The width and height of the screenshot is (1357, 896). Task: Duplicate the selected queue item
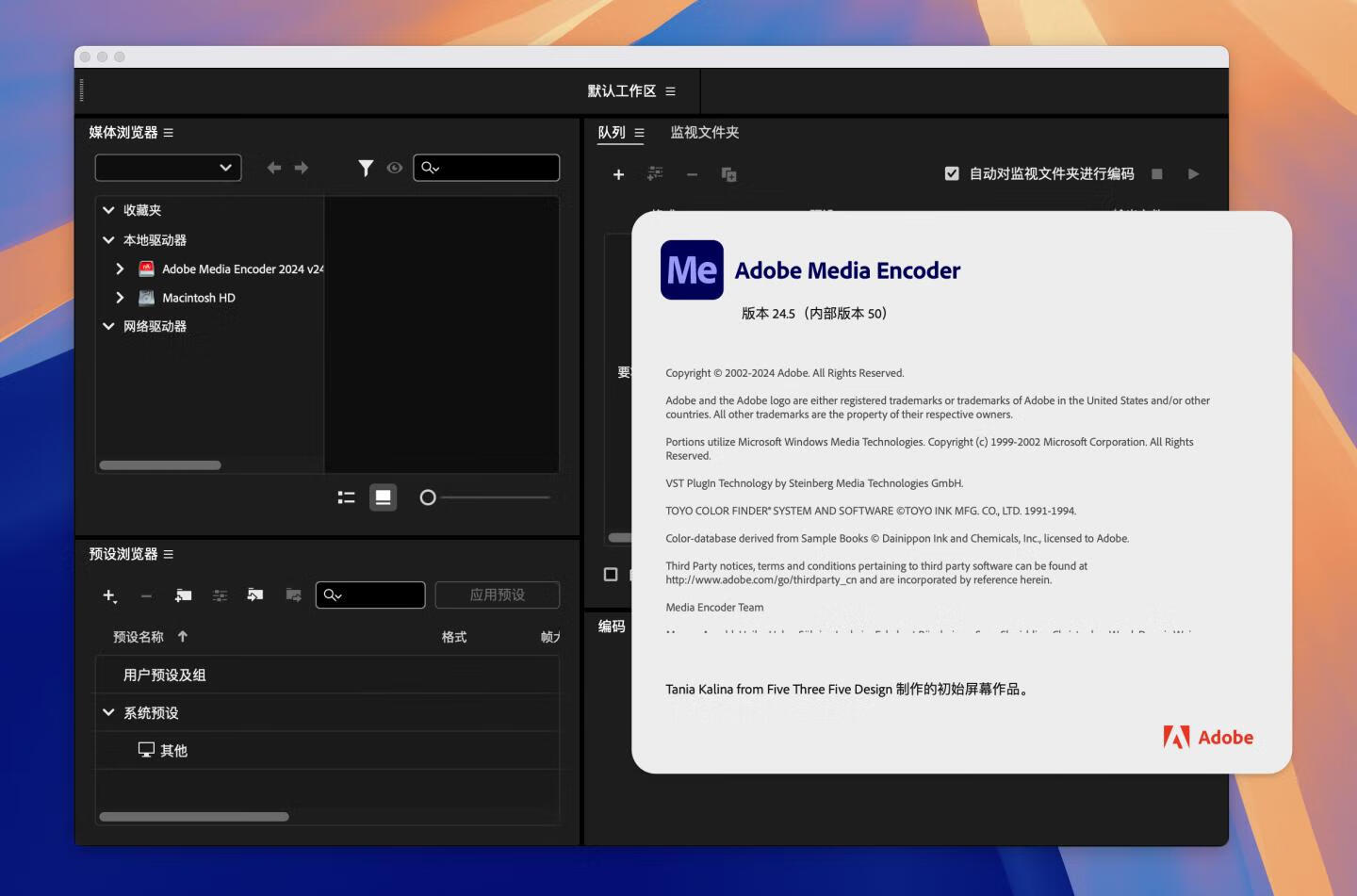728,174
